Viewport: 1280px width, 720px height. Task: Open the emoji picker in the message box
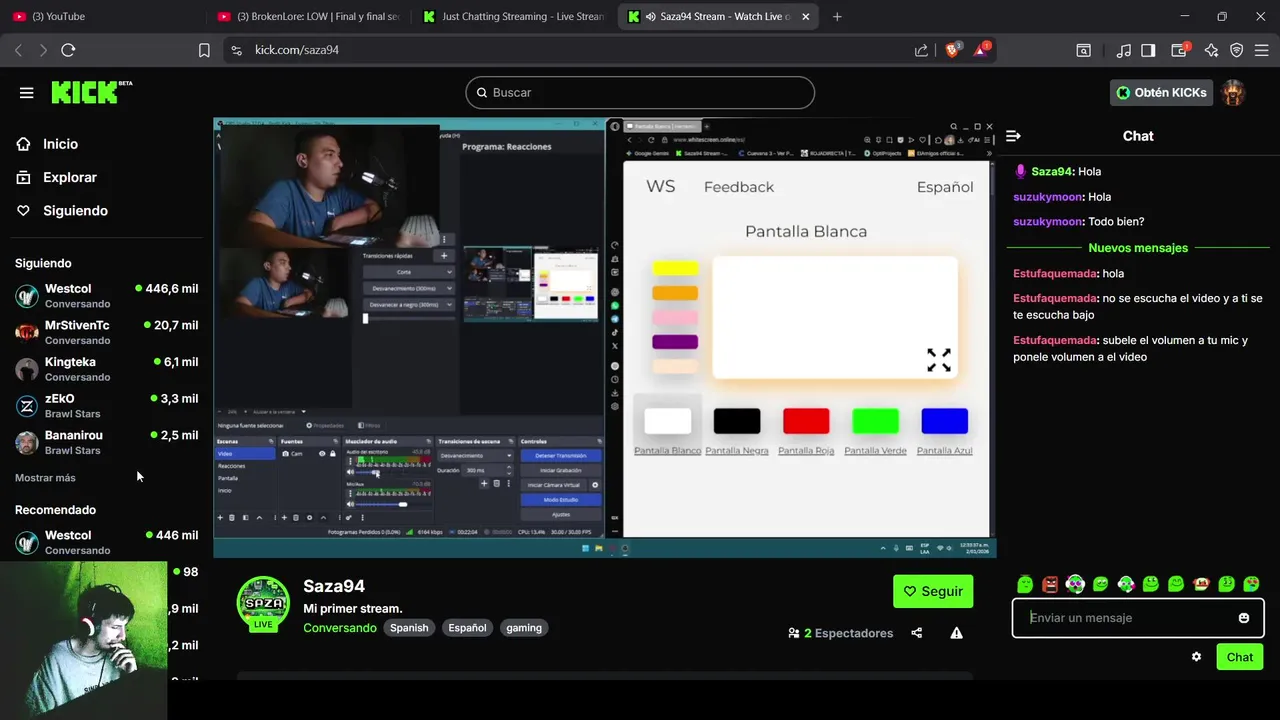coord(1244,618)
